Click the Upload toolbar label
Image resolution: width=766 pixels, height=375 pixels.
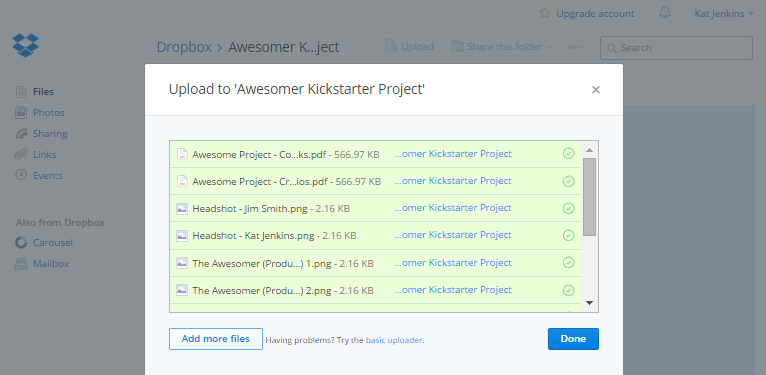pos(417,47)
